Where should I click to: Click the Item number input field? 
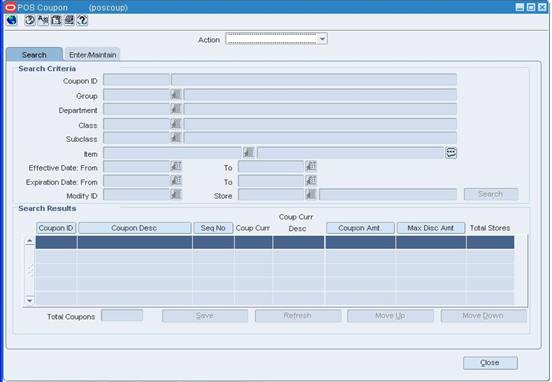tap(172, 153)
